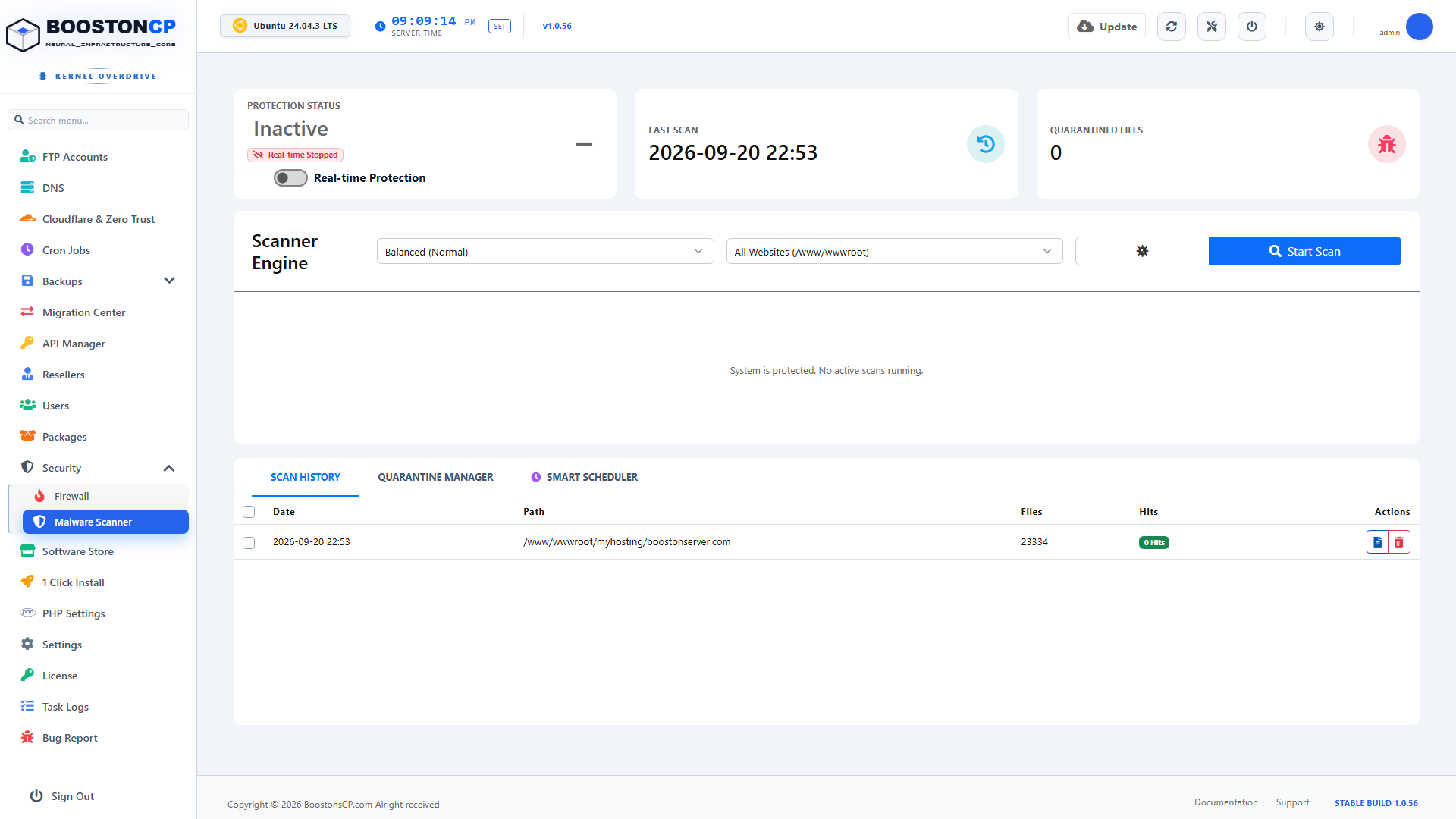Screen dimensions: 1456x819
Task: Open the Support footer link
Action: 1292,802
